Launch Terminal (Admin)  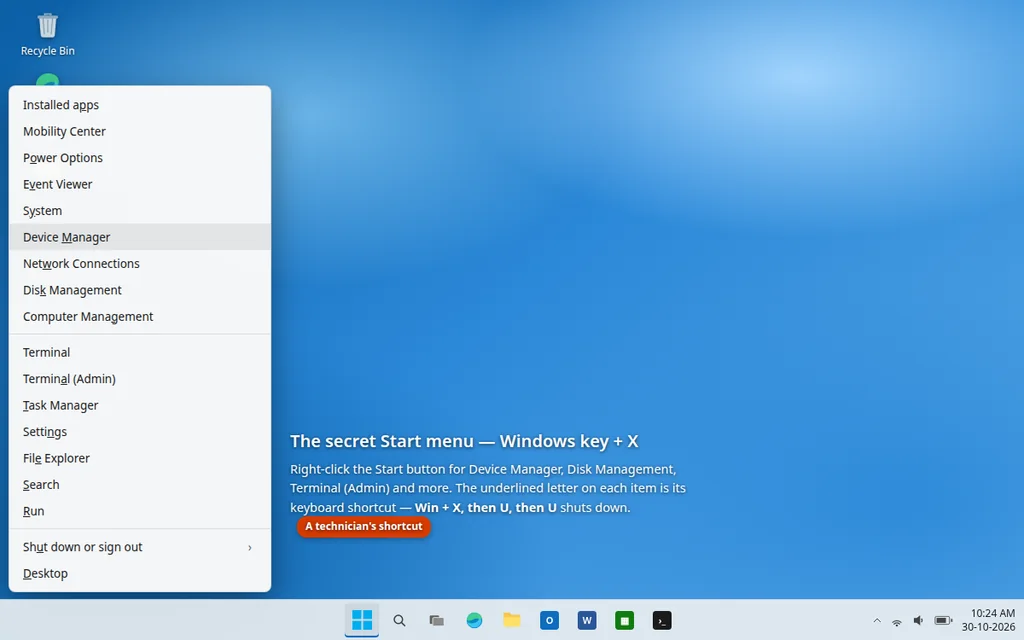click(140, 379)
